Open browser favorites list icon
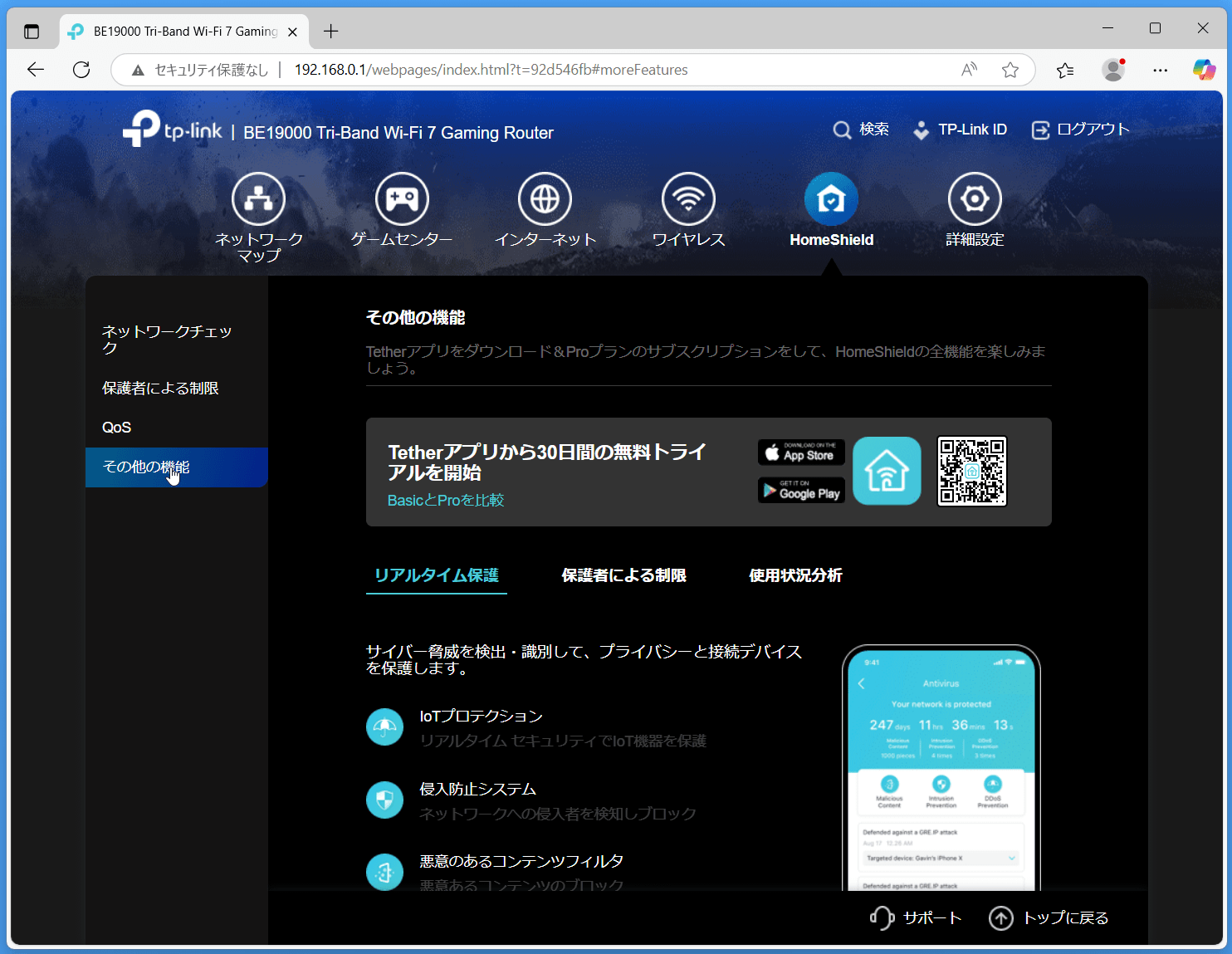The height and width of the screenshot is (954, 1232). (x=1065, y=70)
